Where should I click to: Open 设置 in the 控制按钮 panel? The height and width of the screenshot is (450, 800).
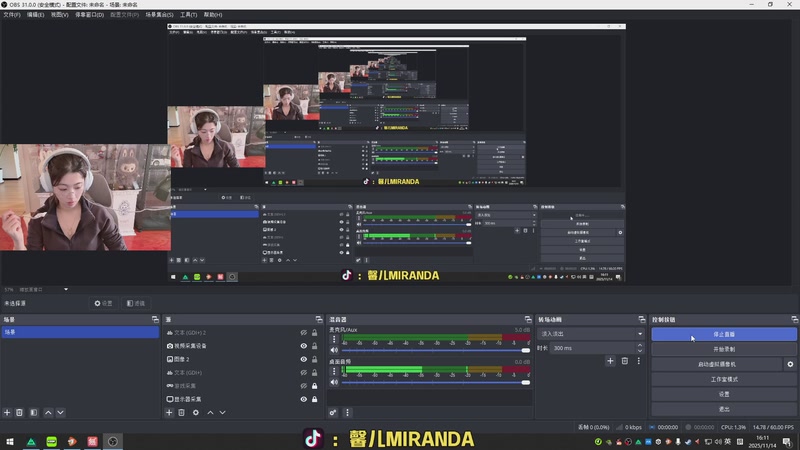[x=724, y=394]
